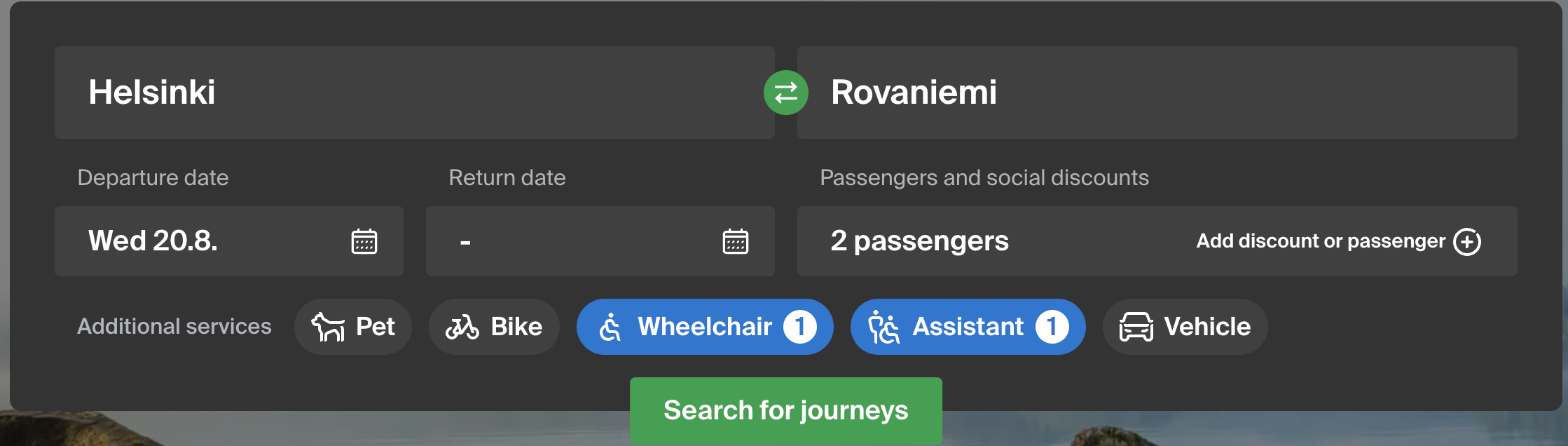Open the Wed 20.8. departure date picker

coord(229,241)
